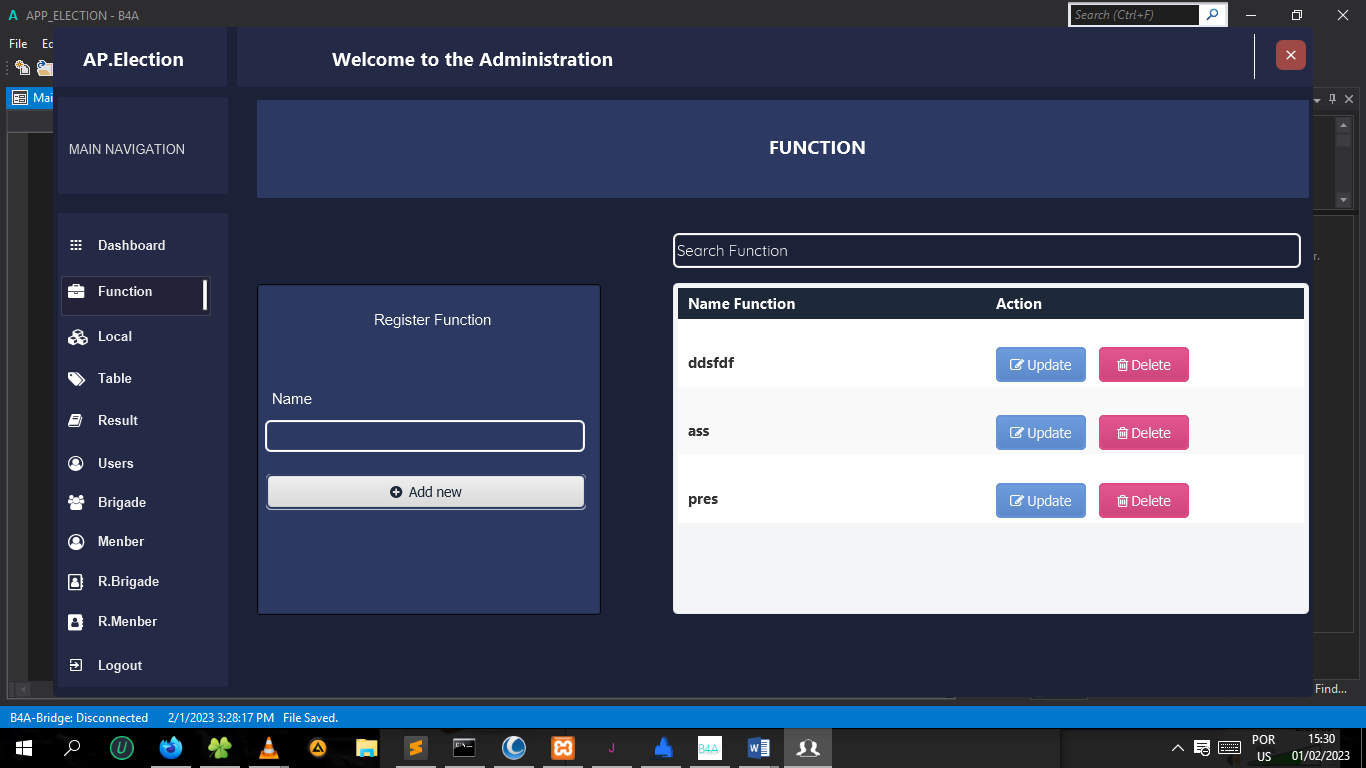Click the Name Function column header
Screen dimensions: 1366x768
742,304
